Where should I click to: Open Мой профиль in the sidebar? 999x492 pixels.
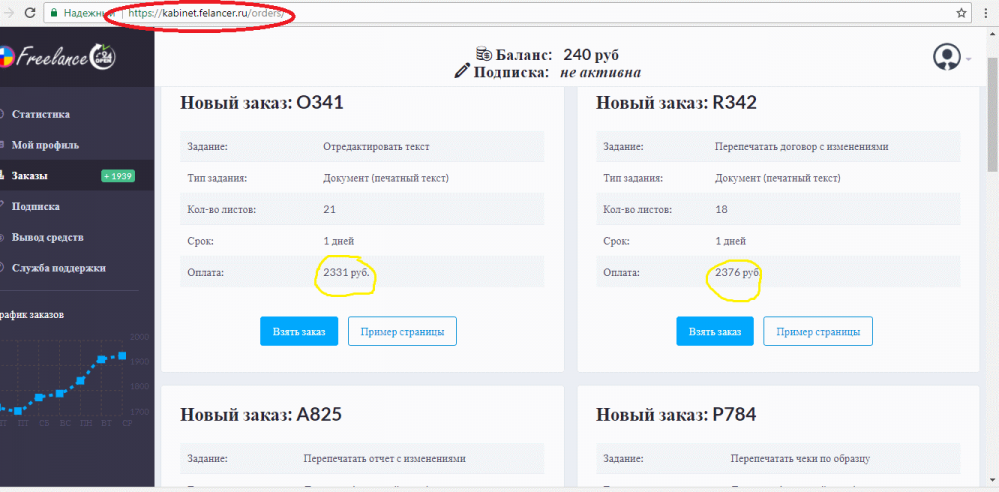[x=45, y=145]
